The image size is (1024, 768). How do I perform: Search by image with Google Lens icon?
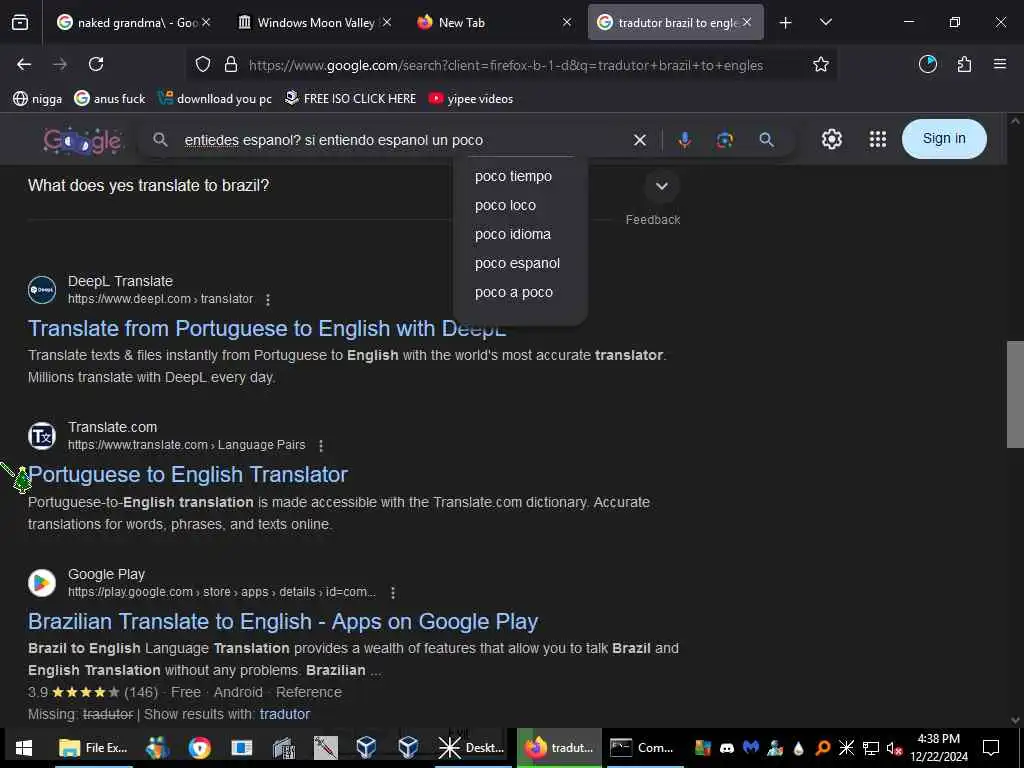724,140
